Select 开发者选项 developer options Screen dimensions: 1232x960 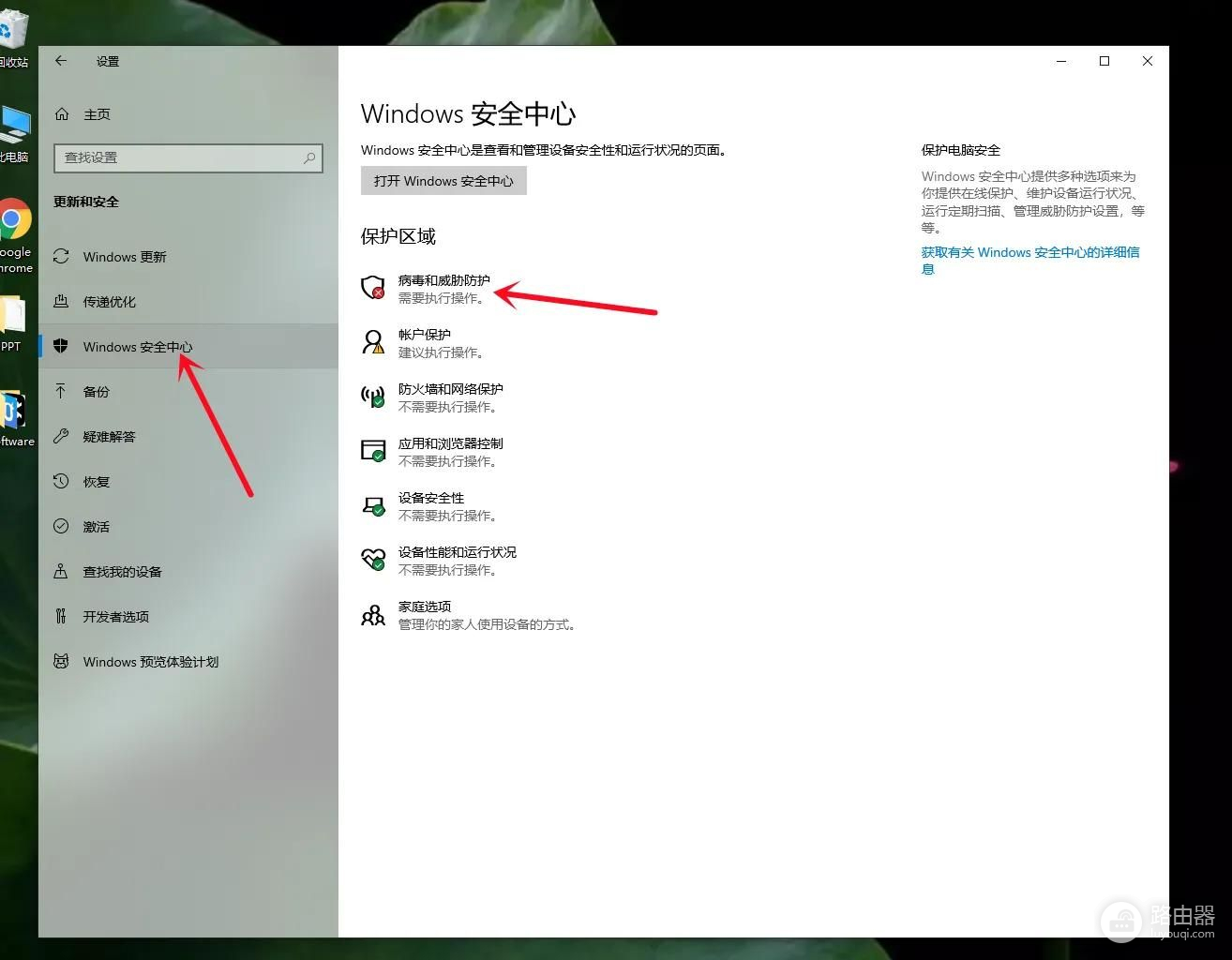point(115,617)
